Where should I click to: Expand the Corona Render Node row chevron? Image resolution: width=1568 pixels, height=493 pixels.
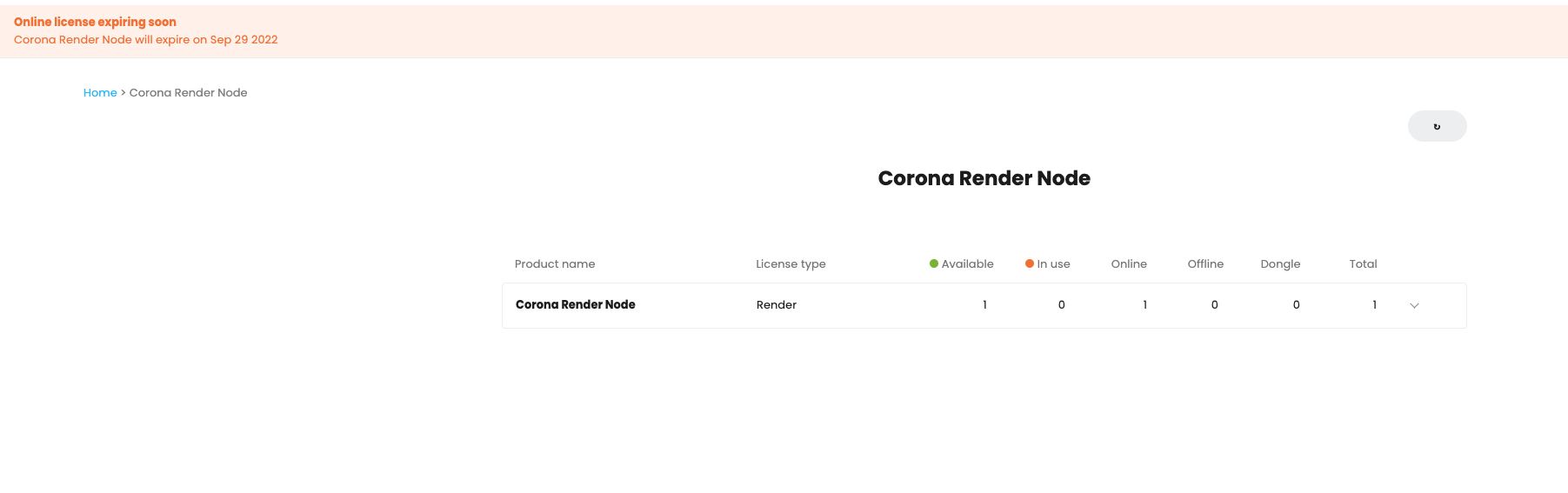point(1414,305)
